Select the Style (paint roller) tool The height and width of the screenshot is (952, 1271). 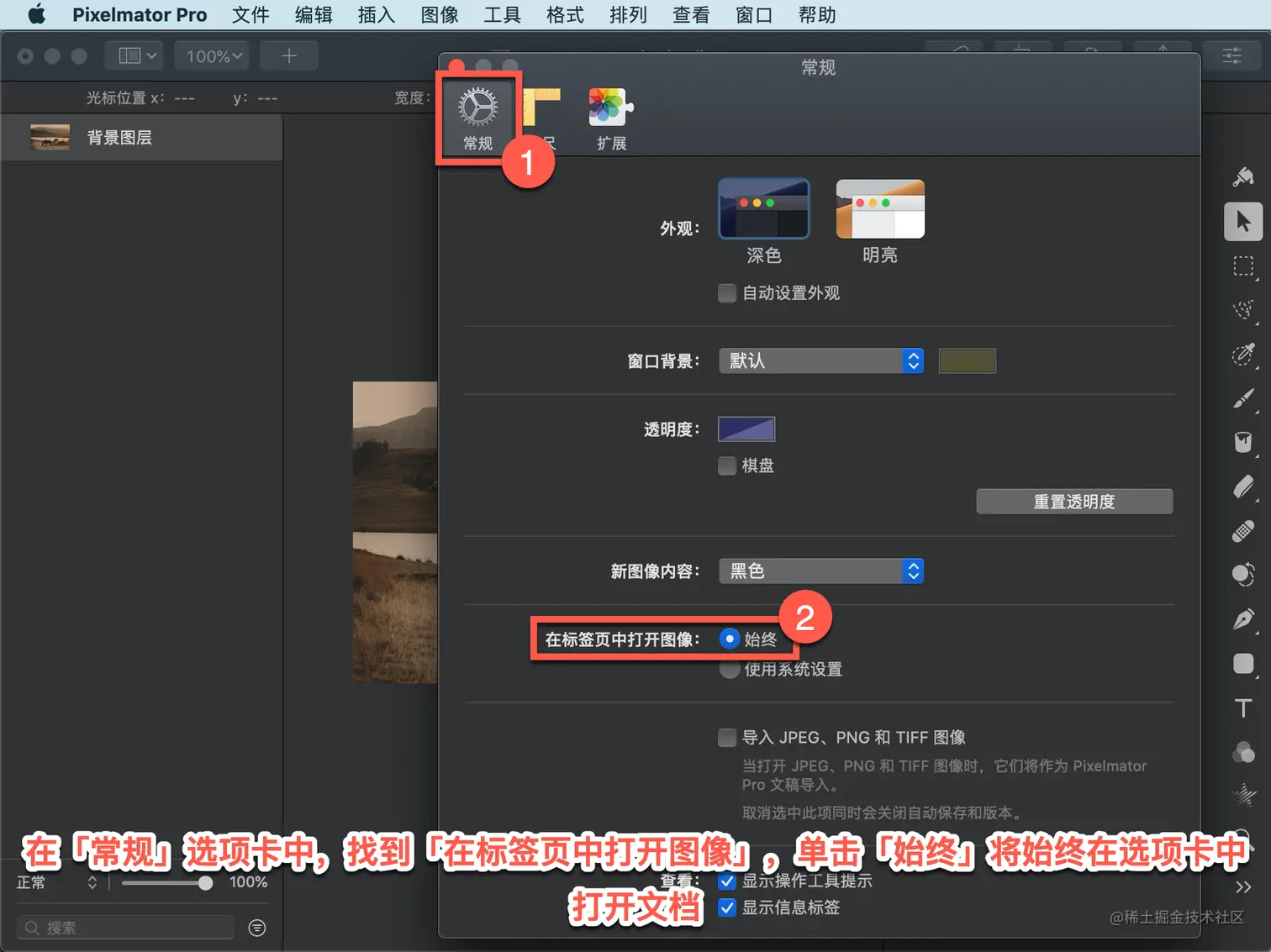[x=1243, y=176]
